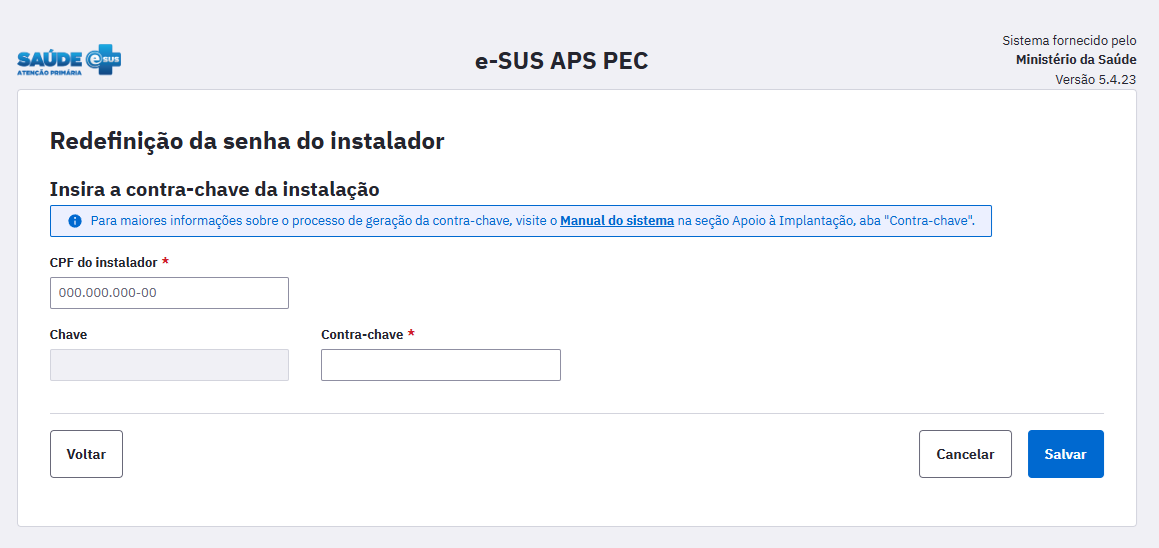Click the Contra-chave field label
This screenshot has height=548, width=1159.
coord(361,334)
